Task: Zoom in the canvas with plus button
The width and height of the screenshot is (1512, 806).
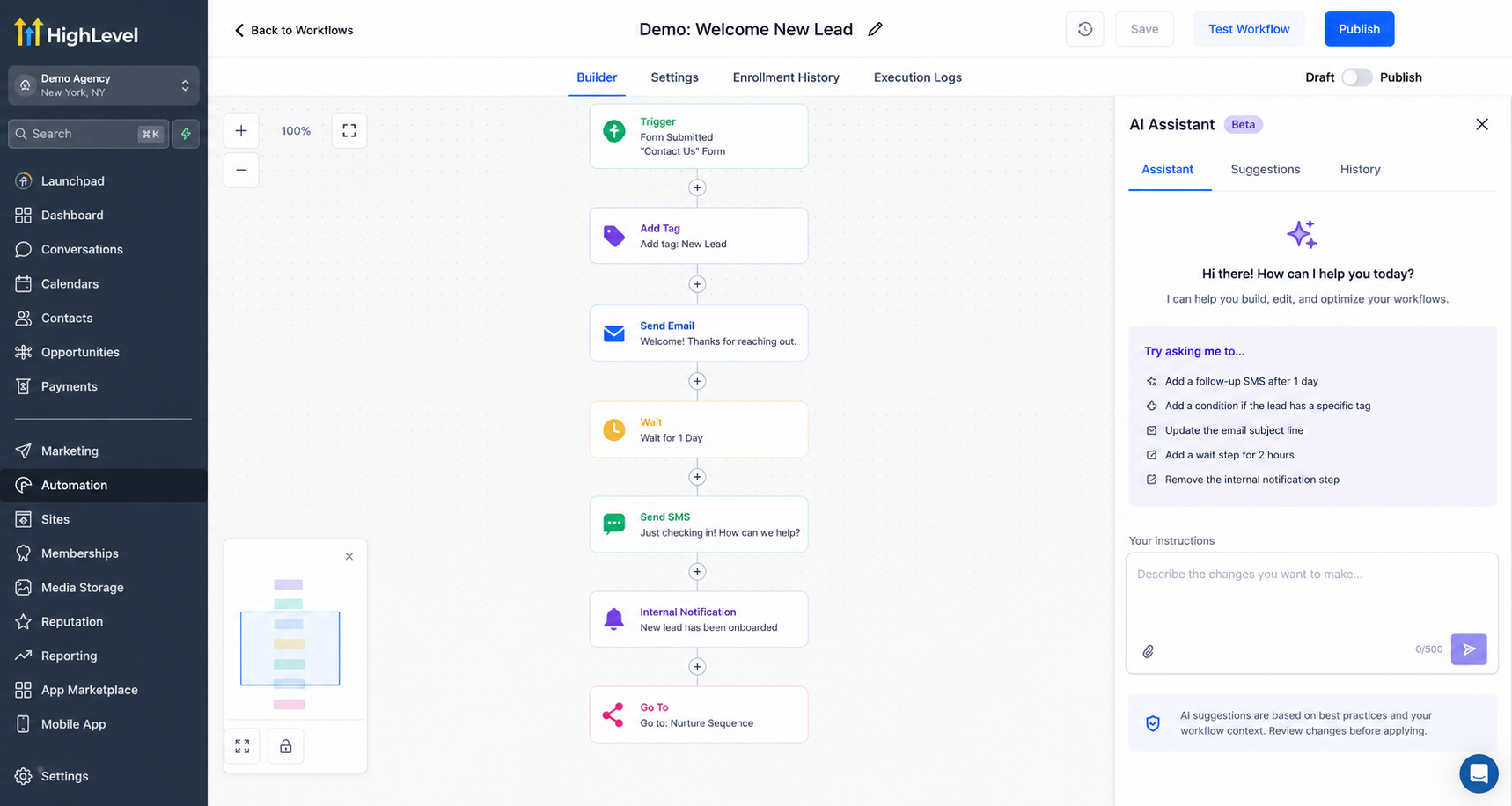Action: pos(241,130)
